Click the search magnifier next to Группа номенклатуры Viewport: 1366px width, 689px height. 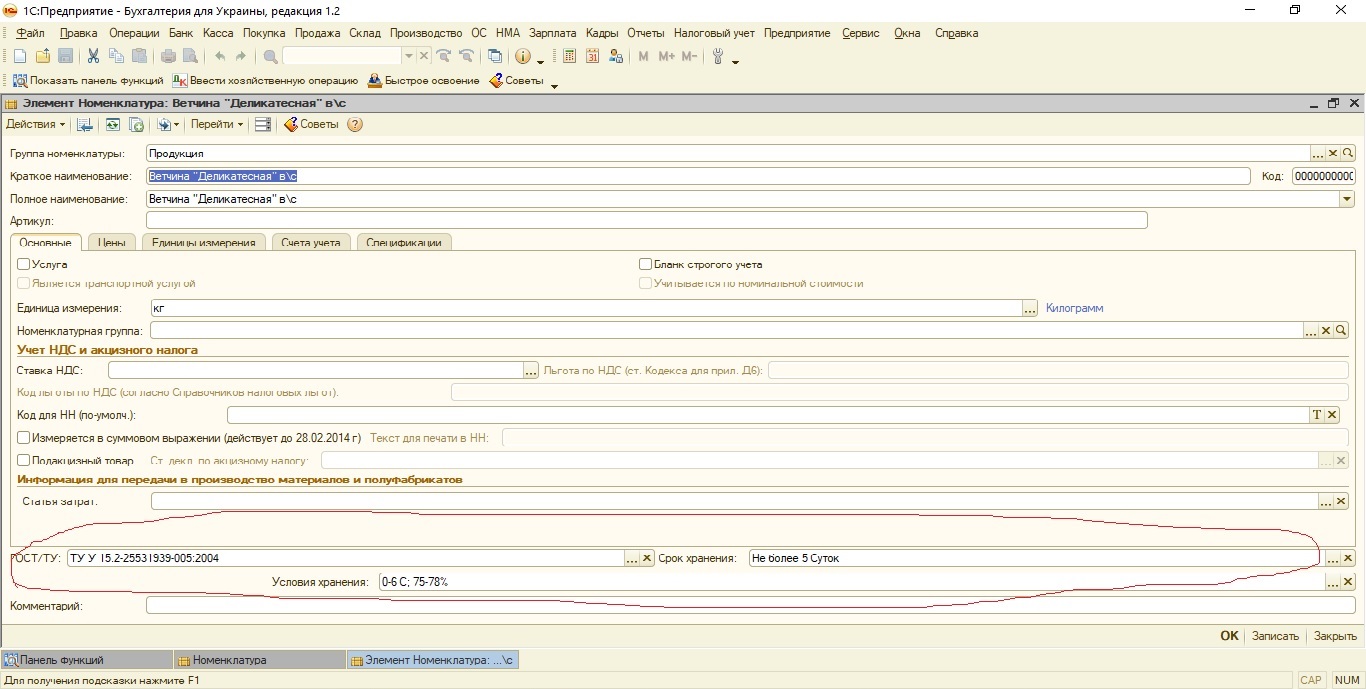1348,154
